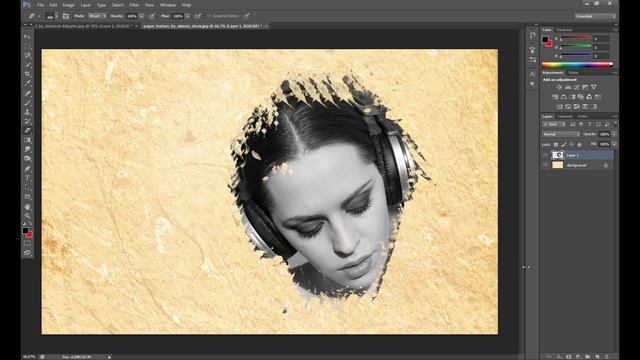Hide the Background layer eye icon

545,165
